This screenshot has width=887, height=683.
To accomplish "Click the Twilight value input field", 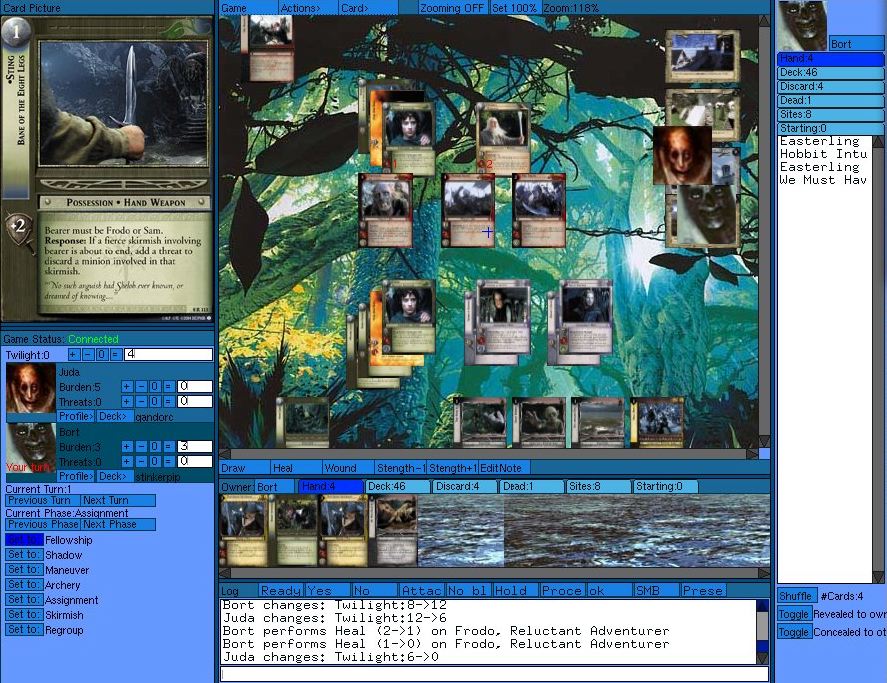I will (x=168, y=355).
